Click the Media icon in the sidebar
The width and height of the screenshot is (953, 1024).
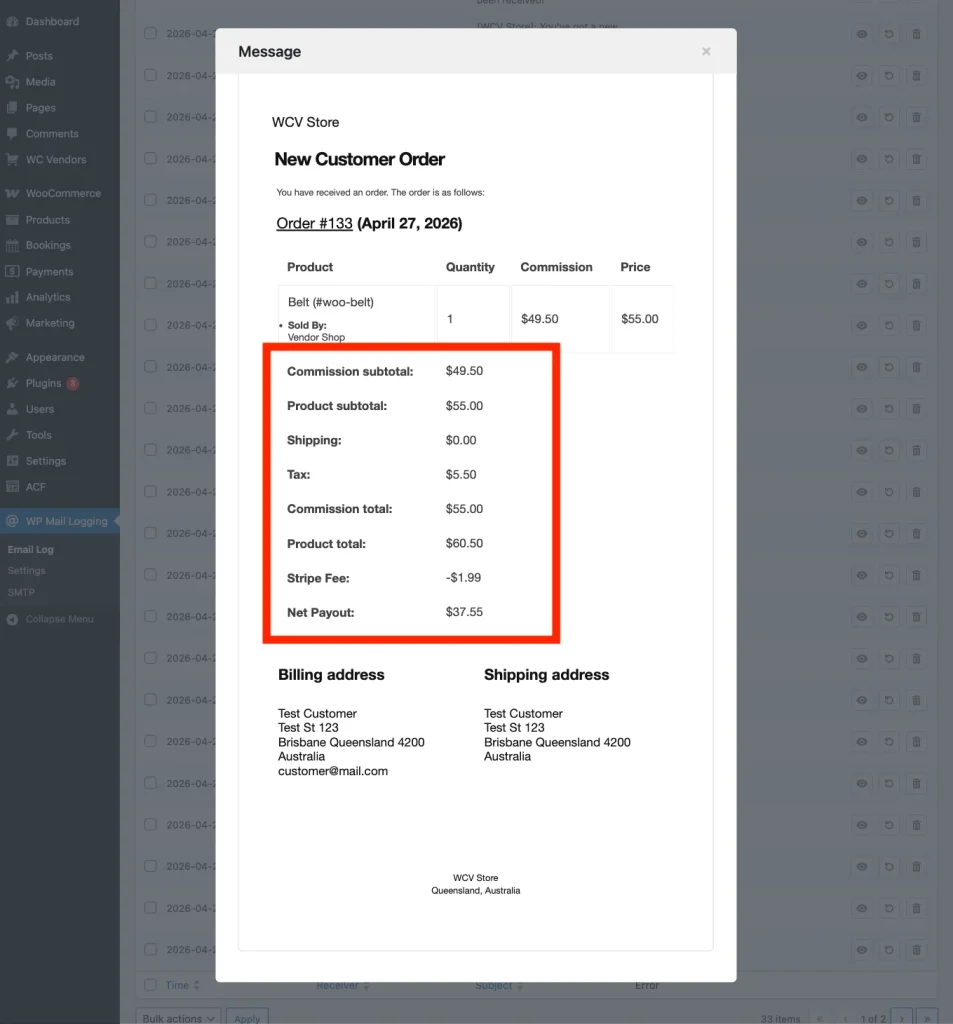pos(12,82)
